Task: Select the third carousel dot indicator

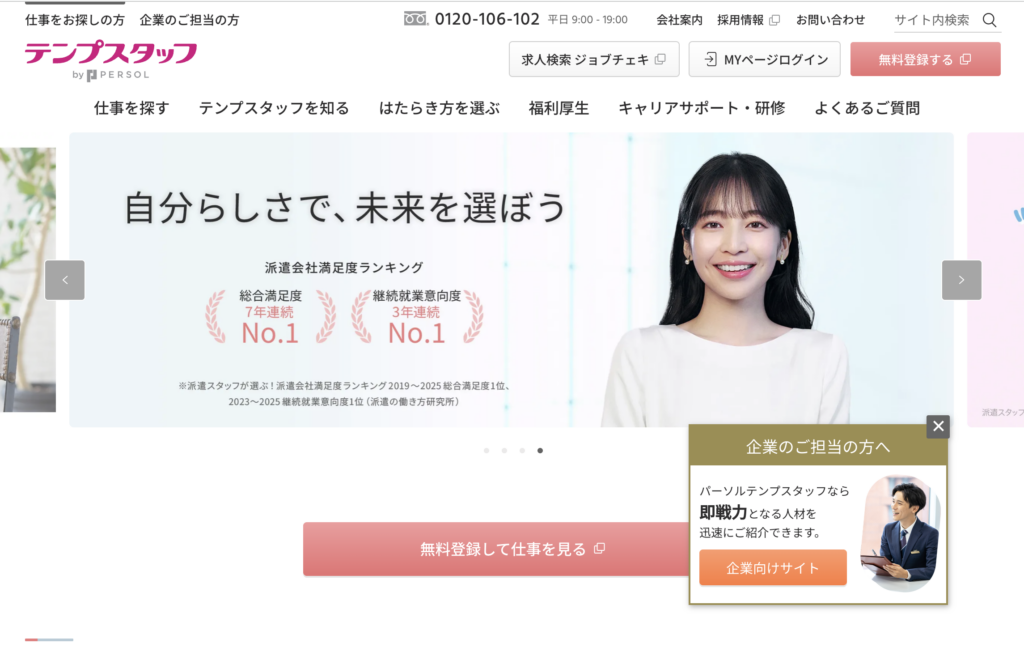Action: 522,450
